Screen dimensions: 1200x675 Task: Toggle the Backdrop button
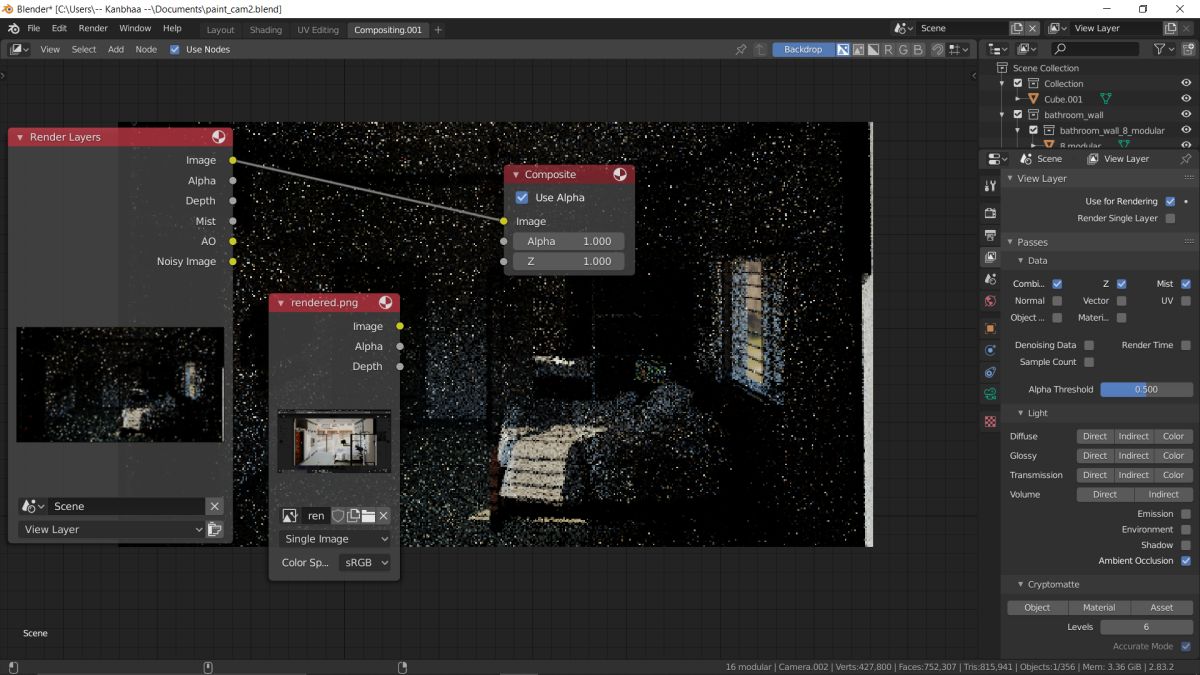tap(803, 49)
